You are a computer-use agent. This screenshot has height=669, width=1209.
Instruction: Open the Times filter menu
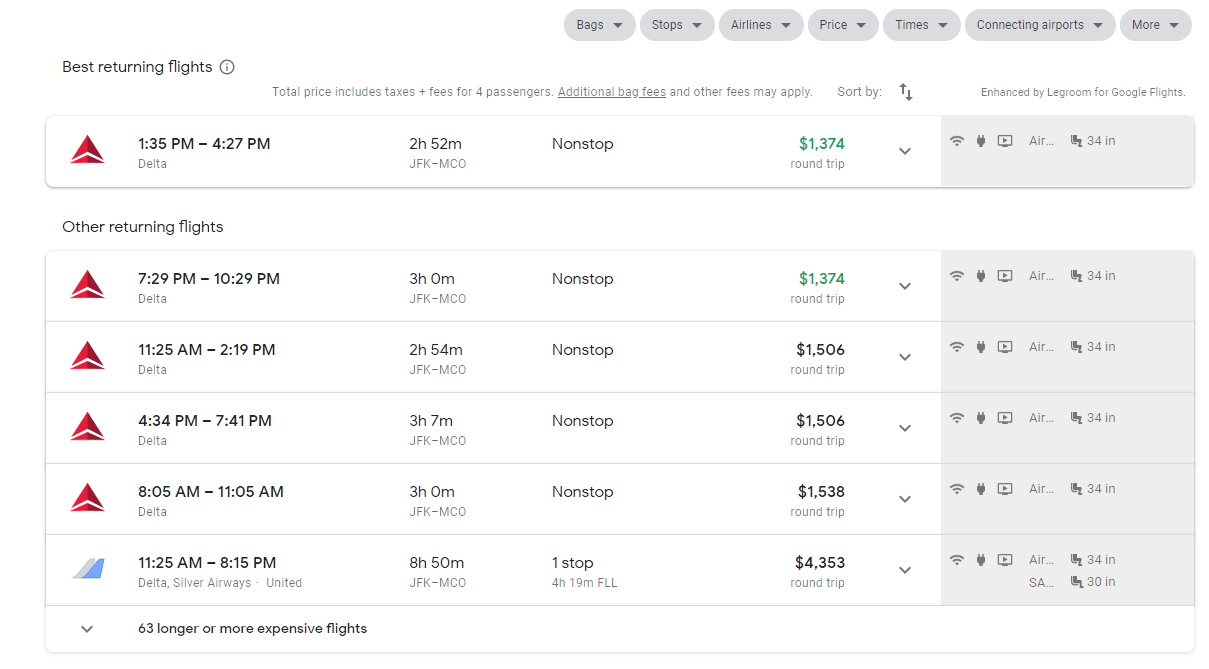(x=920, y=25)
